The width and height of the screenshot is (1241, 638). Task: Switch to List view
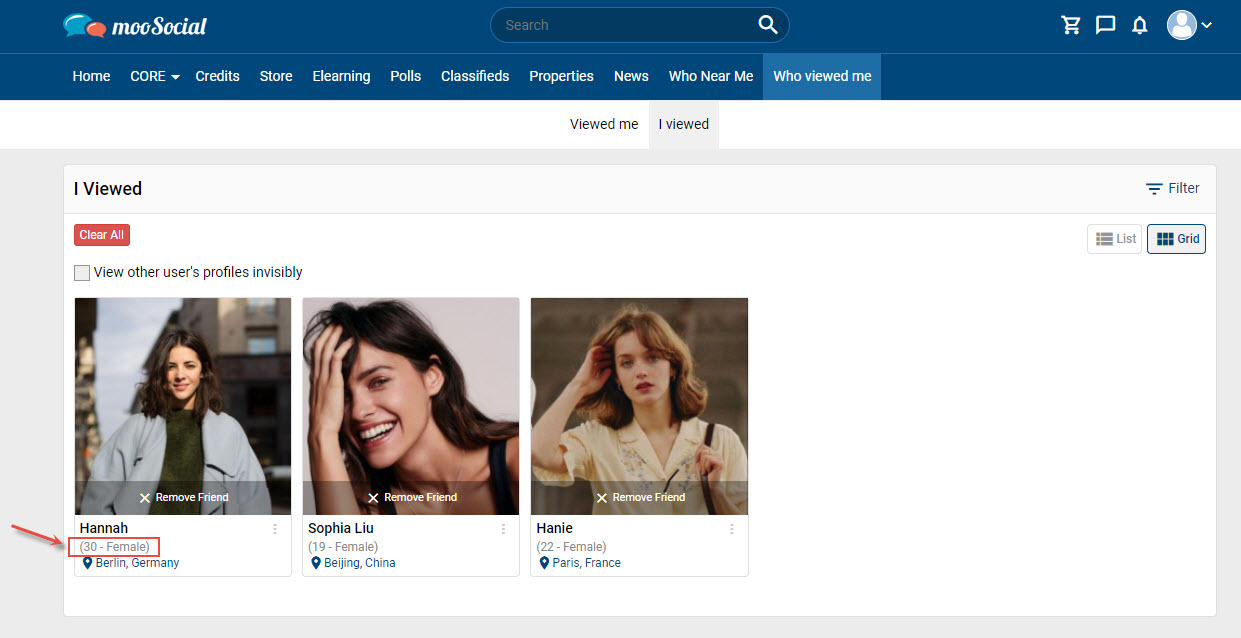pyautogui.click(x=1115, y=239)
